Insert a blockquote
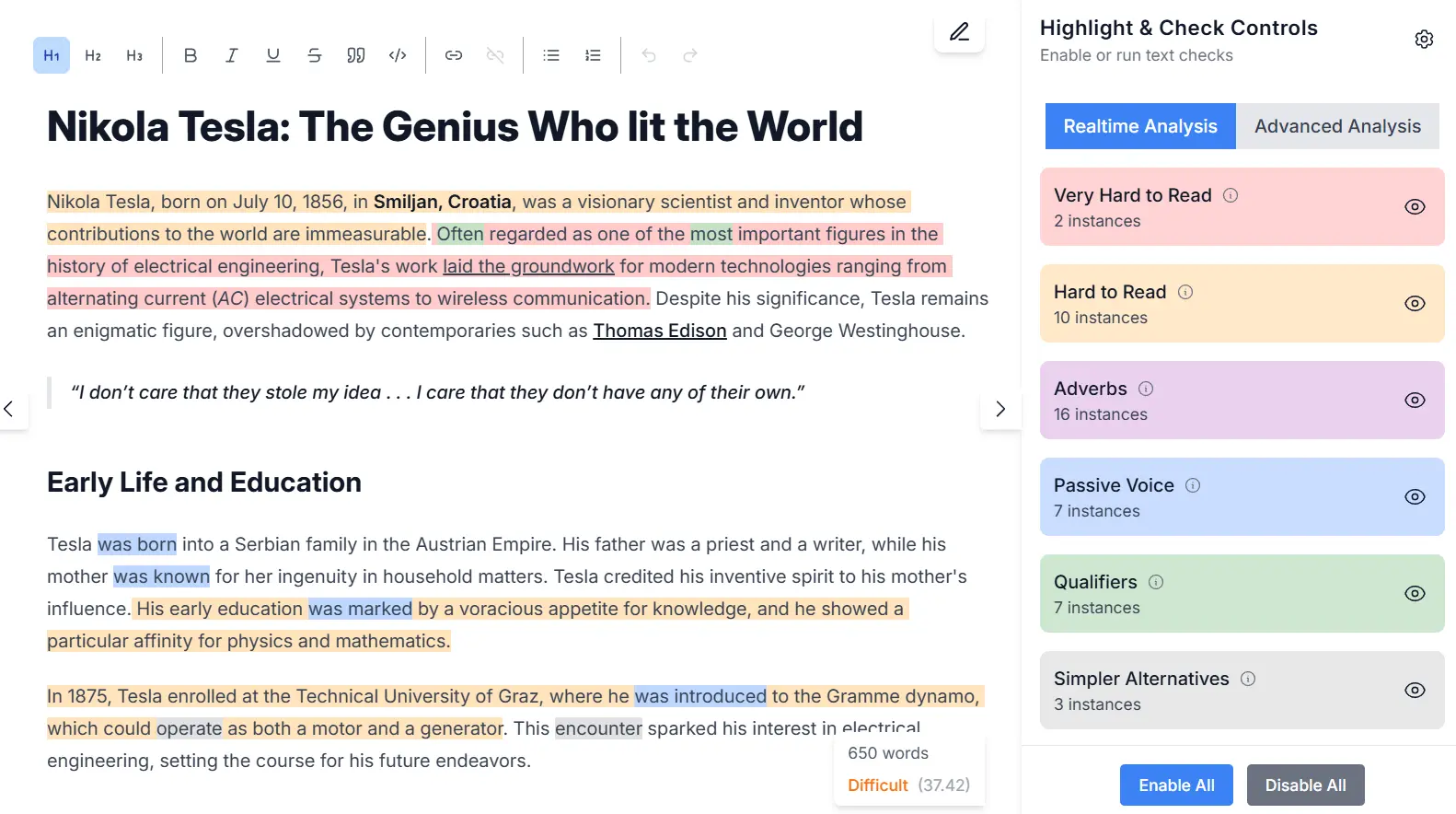The image size is (1456, 814). (356, 55)
